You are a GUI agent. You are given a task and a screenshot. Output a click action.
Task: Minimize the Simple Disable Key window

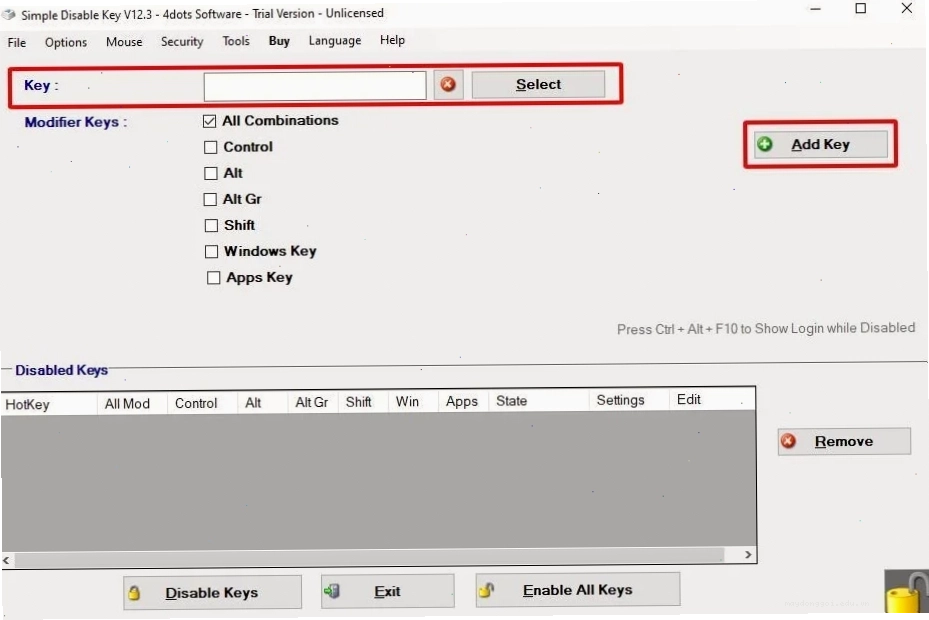816,9
